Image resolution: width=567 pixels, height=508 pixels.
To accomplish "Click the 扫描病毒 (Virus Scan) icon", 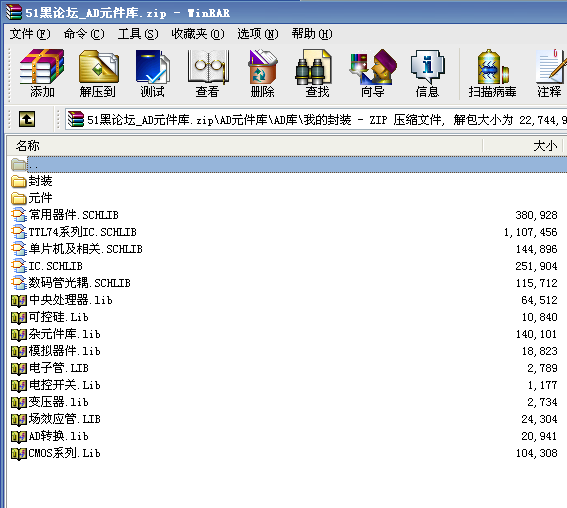I will click(x=493, y=67).
